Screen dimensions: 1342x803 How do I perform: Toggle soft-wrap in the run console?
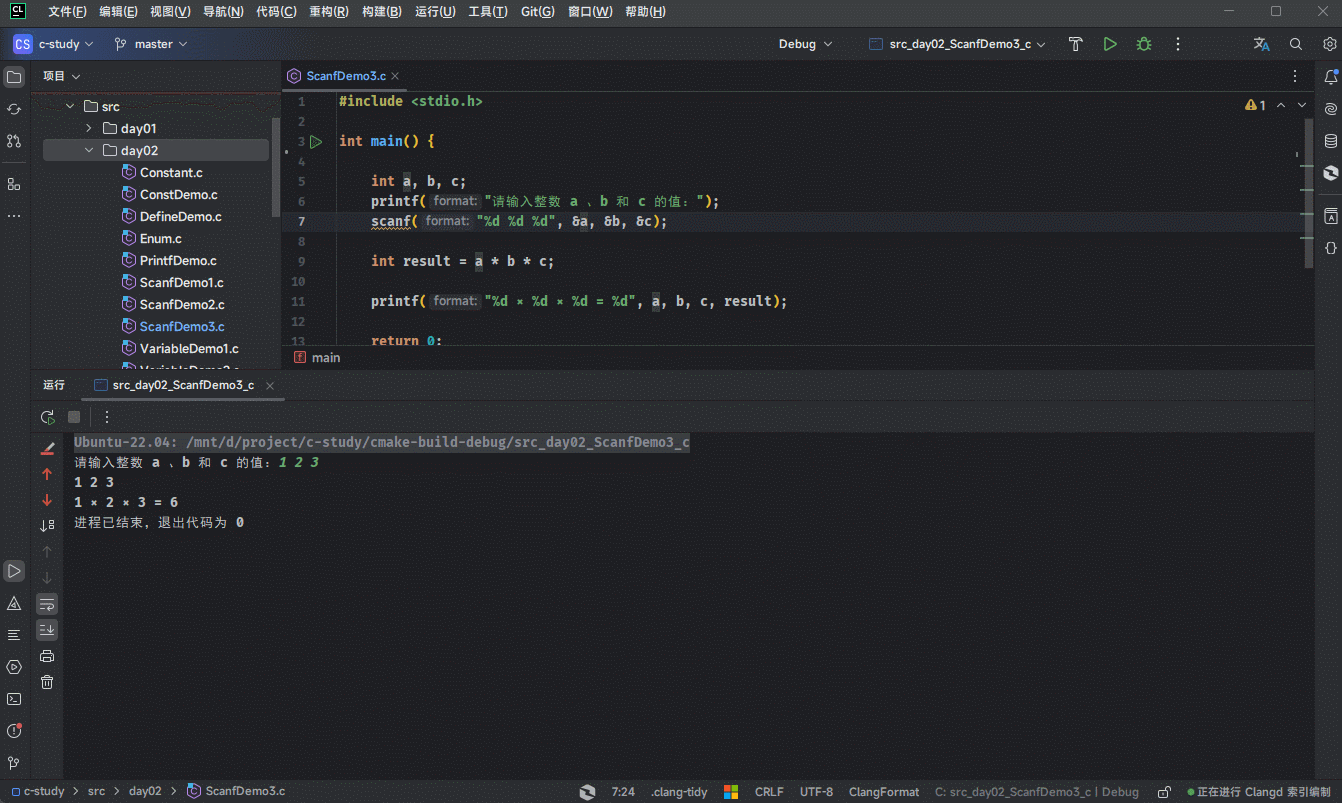tap(47, 604)
